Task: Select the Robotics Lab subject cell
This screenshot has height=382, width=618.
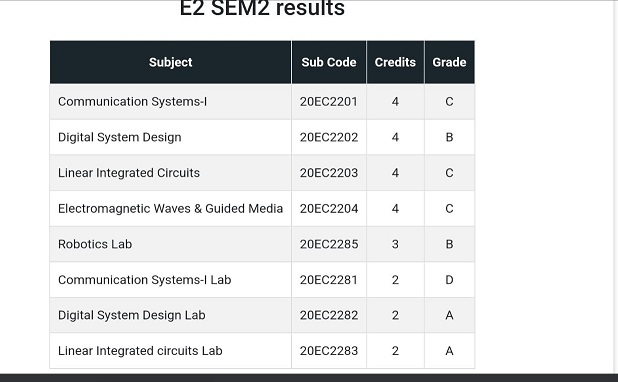Action: (x=170, y=244)
